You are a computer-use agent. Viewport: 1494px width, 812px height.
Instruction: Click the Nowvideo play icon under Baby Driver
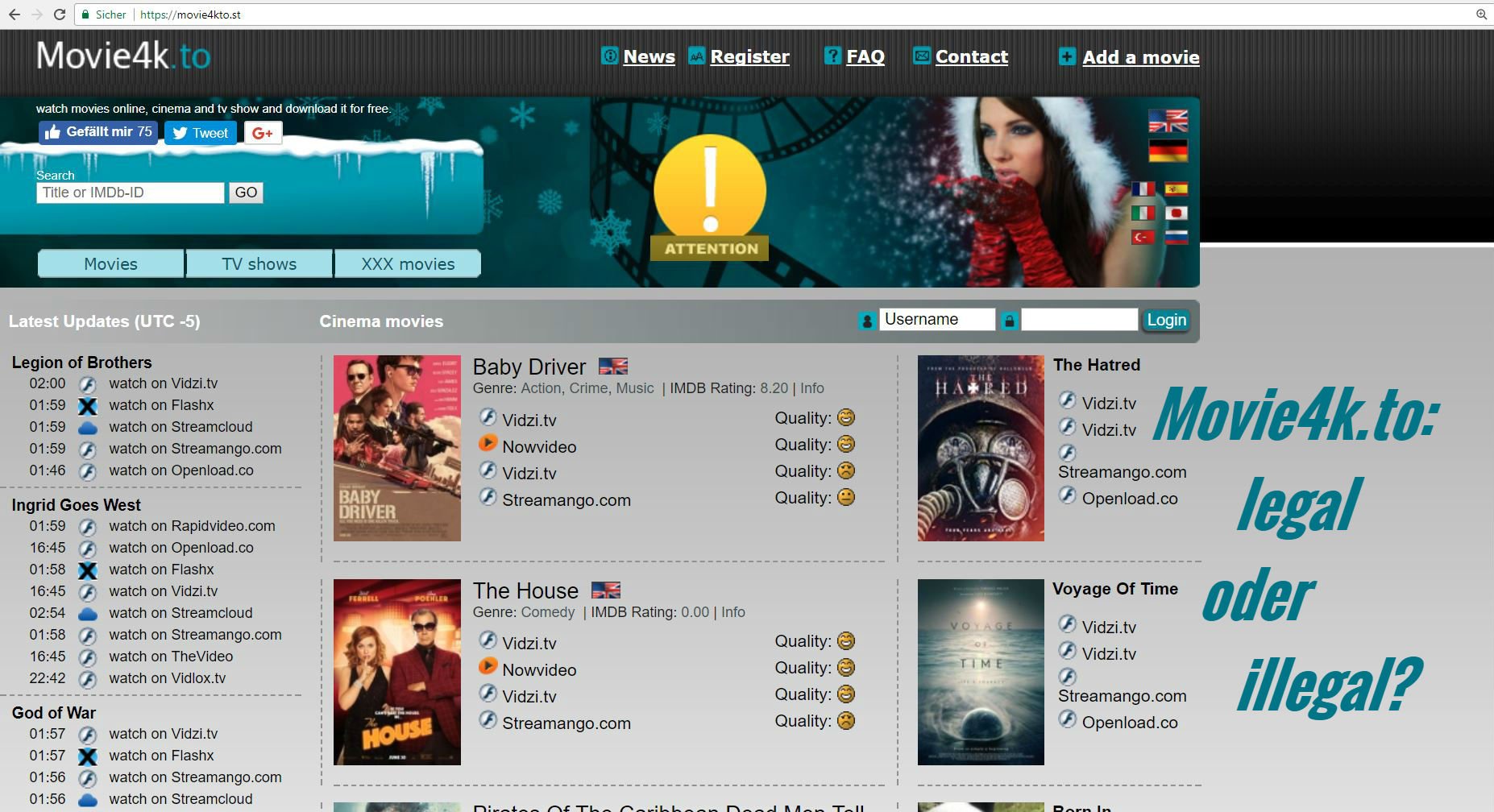pos(488,443)
